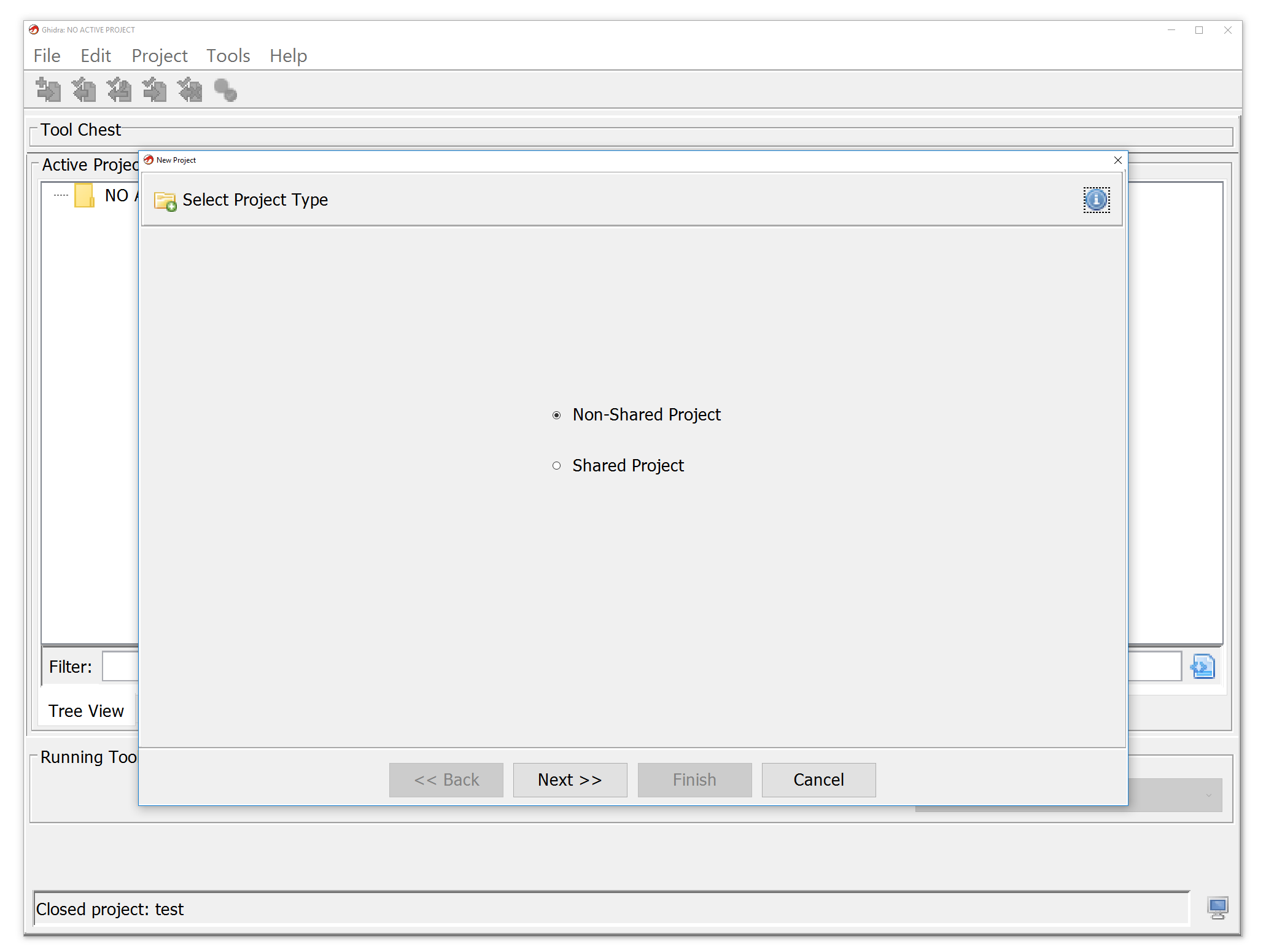Click the Next button to proceed
The image size is (1266, 952).
569,779
